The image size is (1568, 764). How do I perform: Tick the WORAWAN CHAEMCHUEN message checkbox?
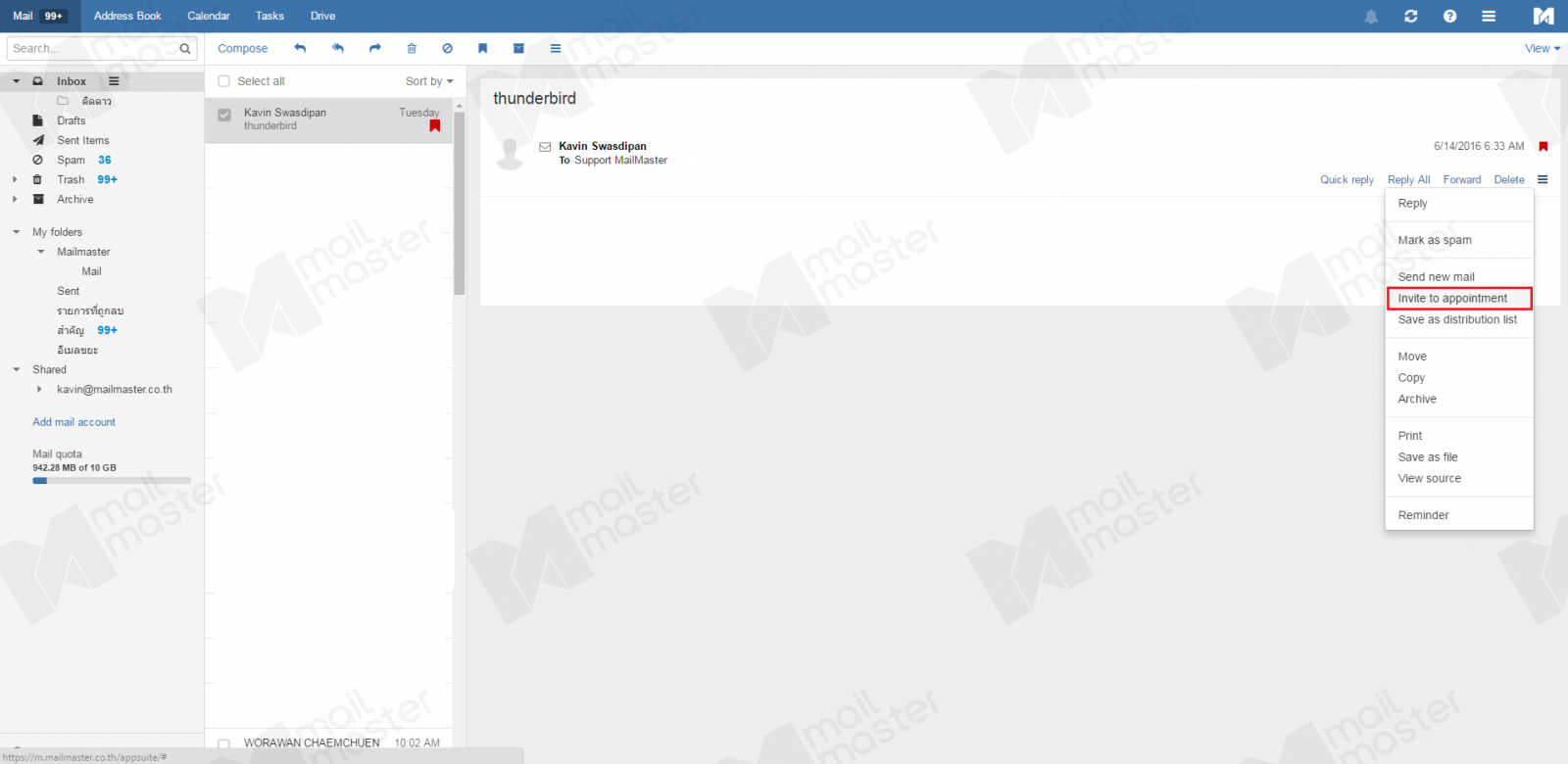click(223, 744)
